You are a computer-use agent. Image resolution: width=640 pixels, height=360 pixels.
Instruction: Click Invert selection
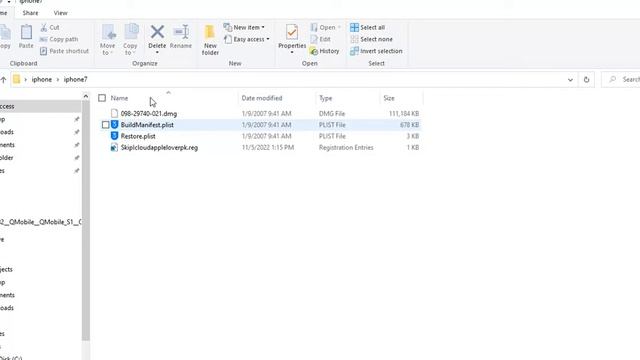pyautogui.click(x=376, y=51)
